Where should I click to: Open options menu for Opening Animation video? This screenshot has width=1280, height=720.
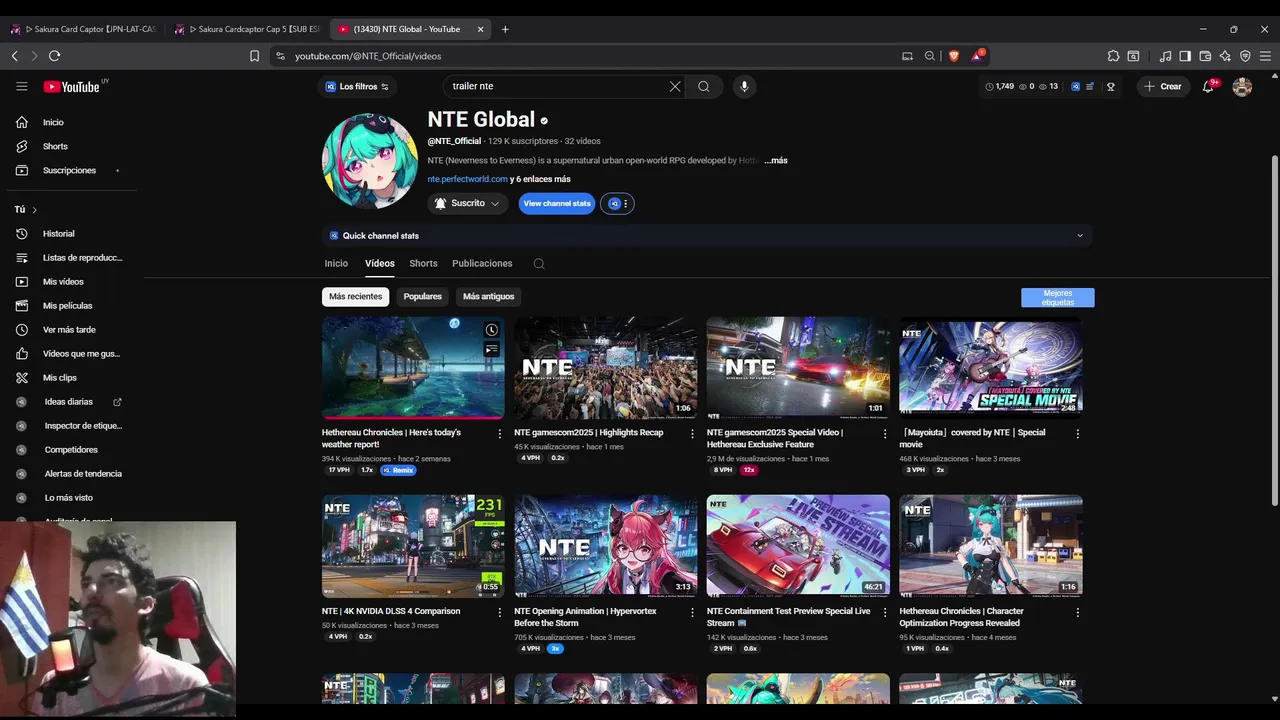[692, 612]
